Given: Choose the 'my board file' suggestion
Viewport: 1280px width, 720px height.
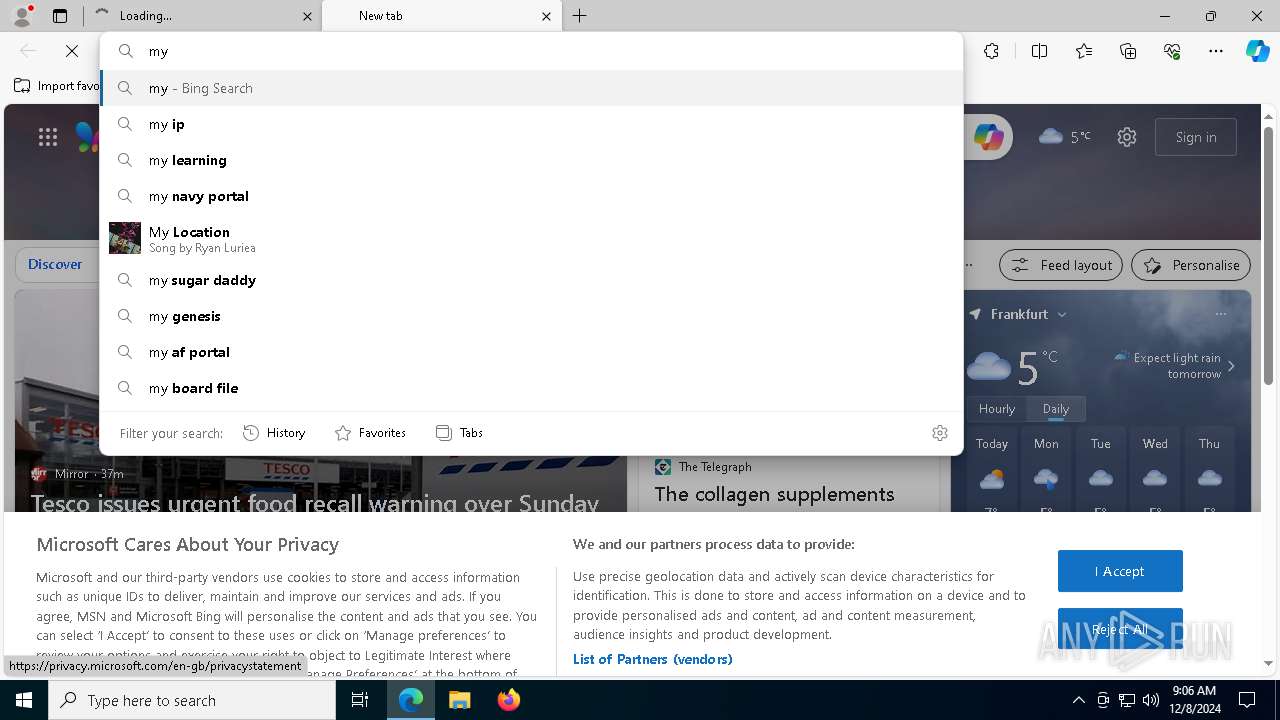Looking at the screenshot, I should [532, 388].
